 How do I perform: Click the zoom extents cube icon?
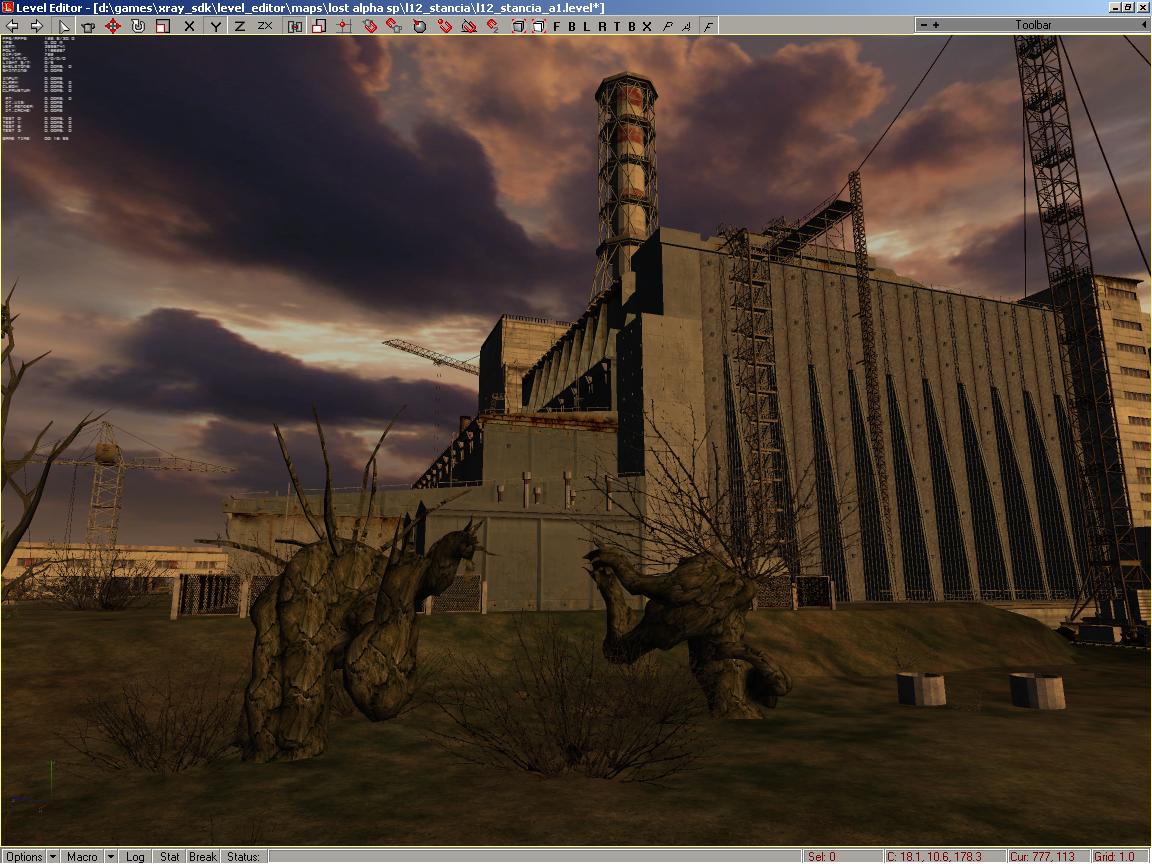518,26
